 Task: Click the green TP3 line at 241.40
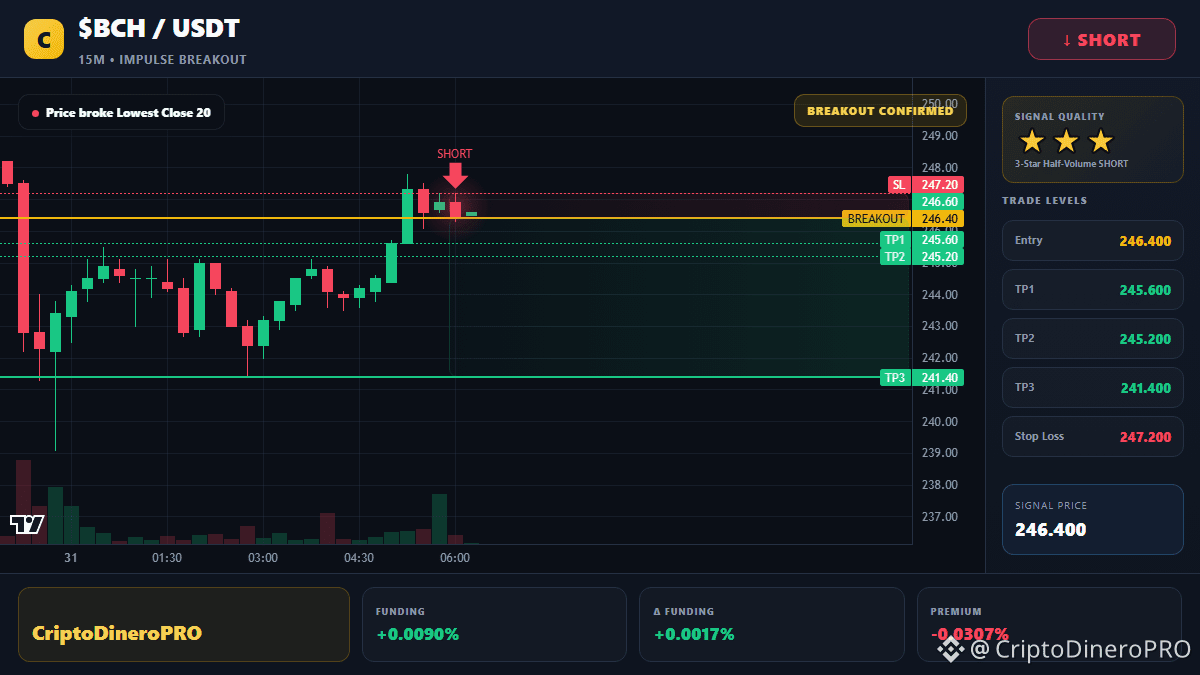440,377
